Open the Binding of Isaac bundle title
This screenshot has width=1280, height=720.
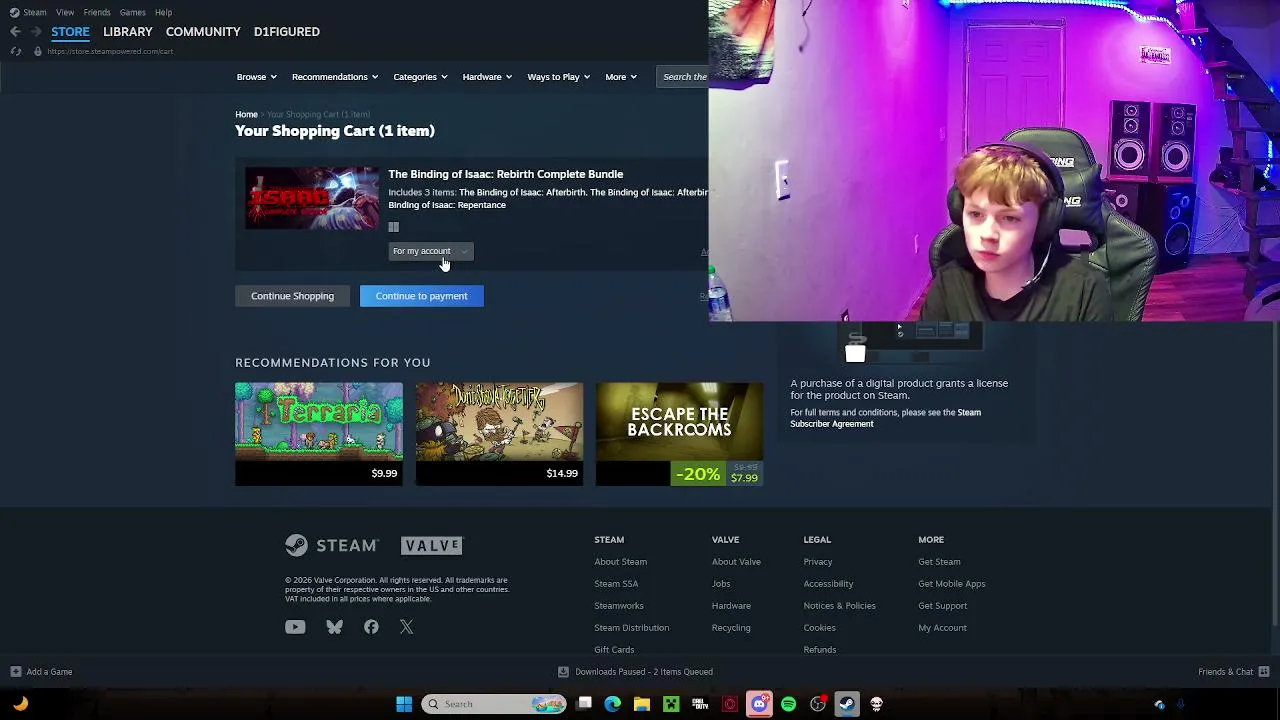tap(506, 174)
